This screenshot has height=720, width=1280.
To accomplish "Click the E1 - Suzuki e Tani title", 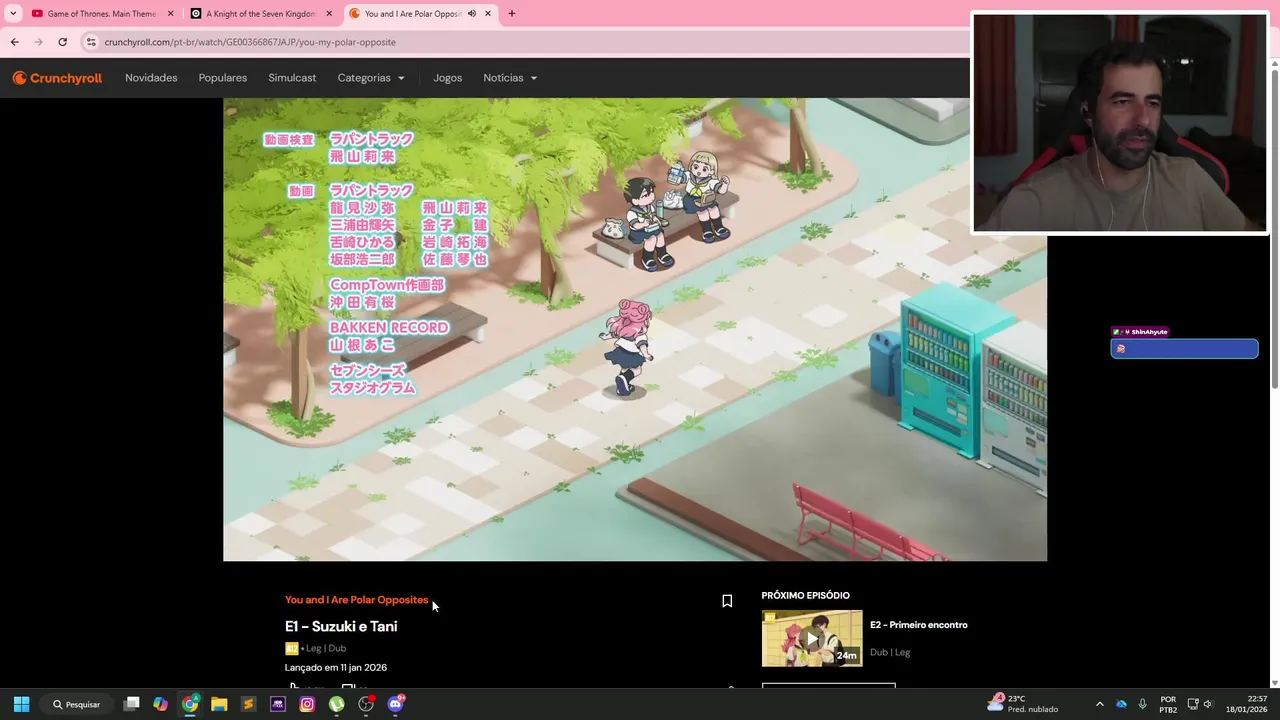I will point(341,626).
